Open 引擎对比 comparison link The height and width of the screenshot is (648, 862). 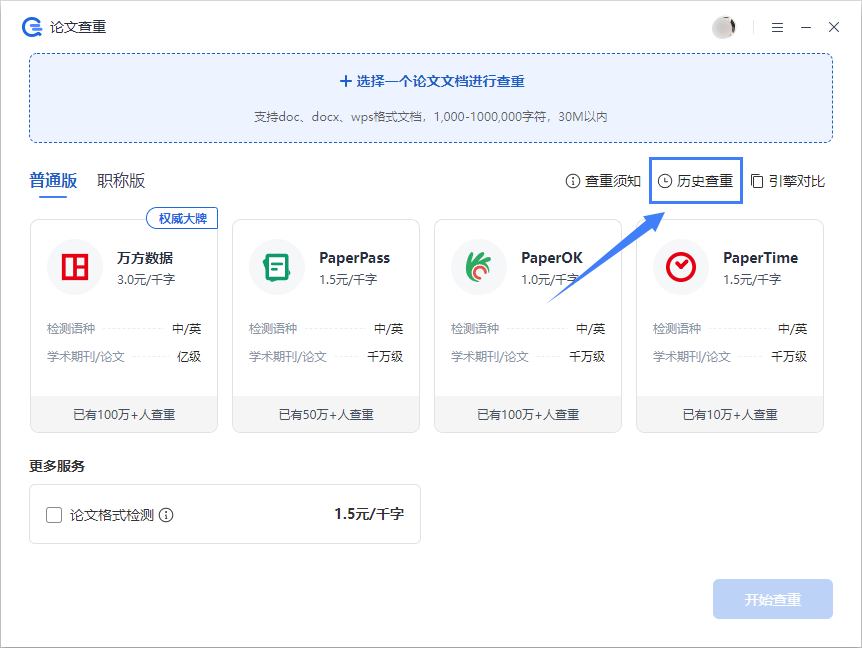(787, 181)
